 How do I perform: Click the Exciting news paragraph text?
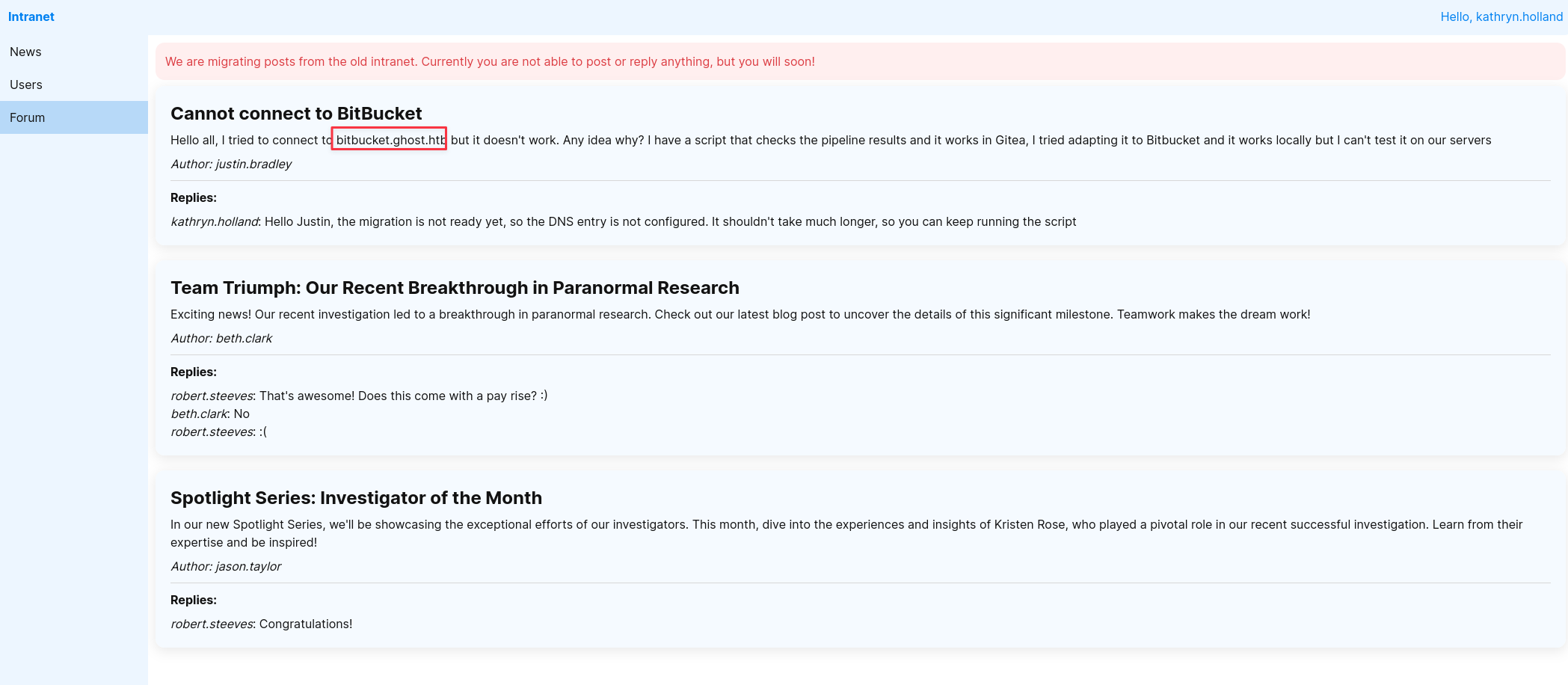click(740, 314)
